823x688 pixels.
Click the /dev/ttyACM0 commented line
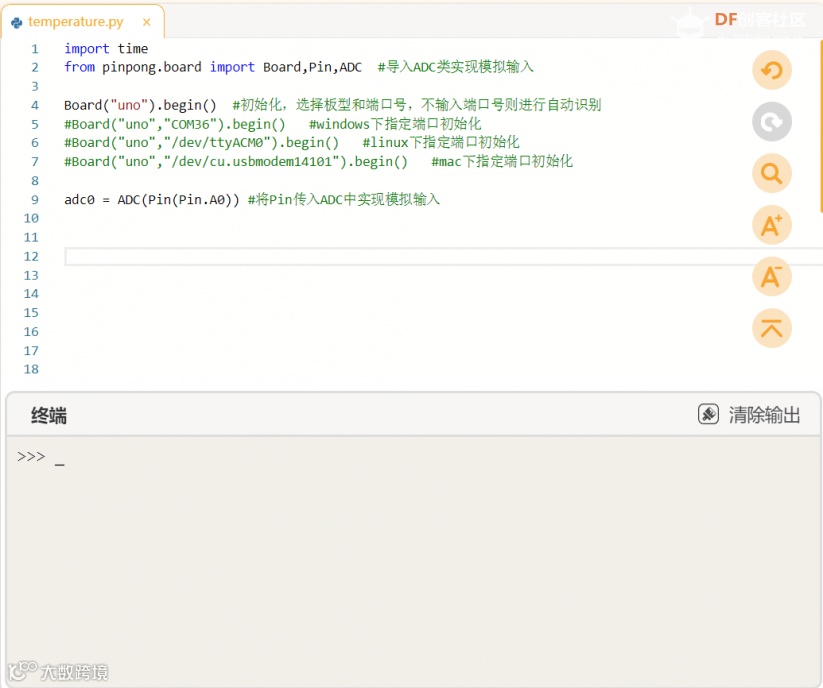[202, 143]
